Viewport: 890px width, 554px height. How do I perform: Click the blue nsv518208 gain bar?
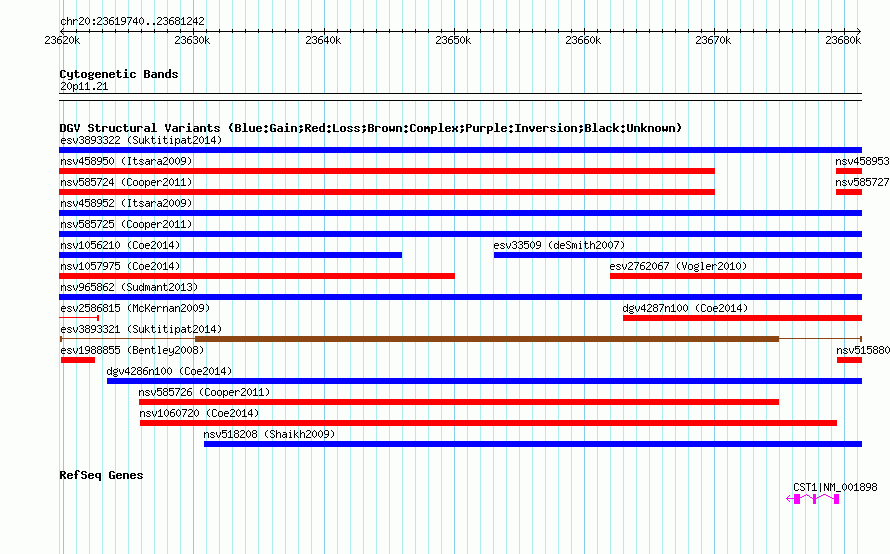pos(533,444)
